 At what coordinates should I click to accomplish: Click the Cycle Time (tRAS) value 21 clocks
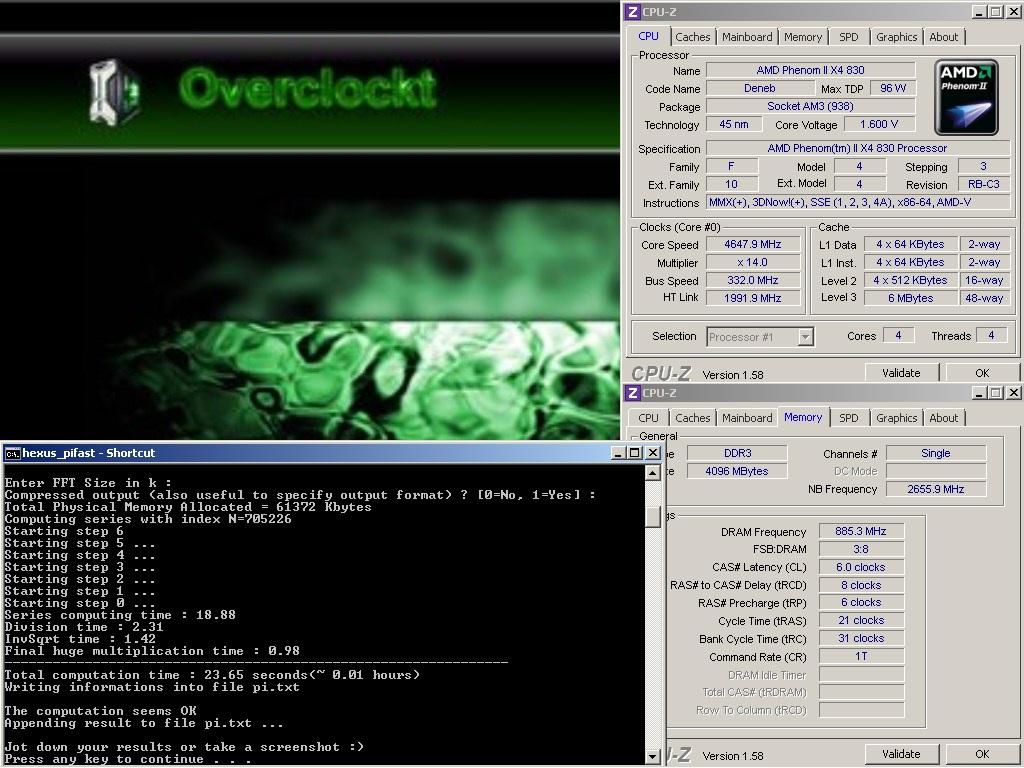pos(861,620)
